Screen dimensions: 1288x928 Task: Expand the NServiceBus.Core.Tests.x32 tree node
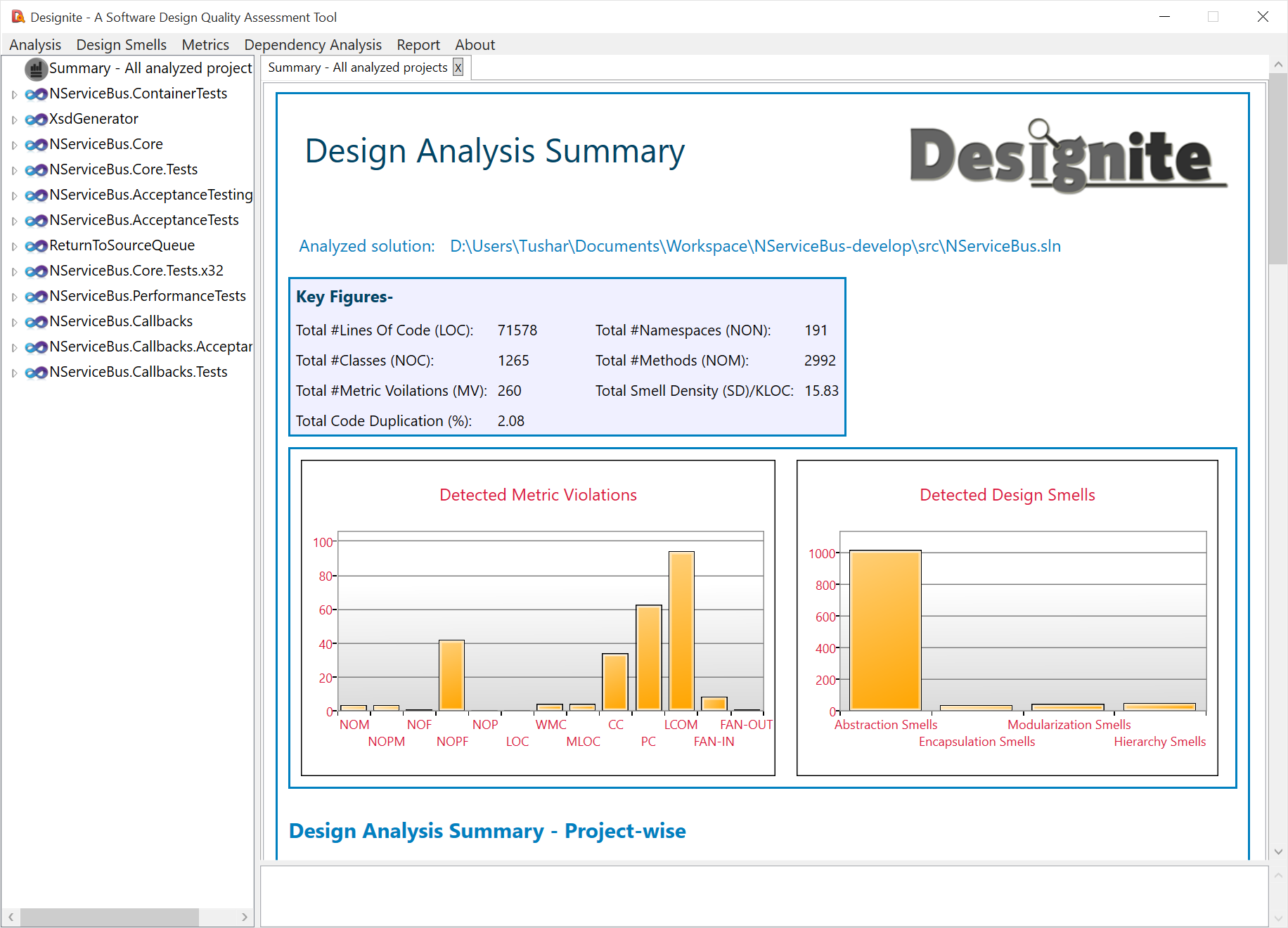14,271
